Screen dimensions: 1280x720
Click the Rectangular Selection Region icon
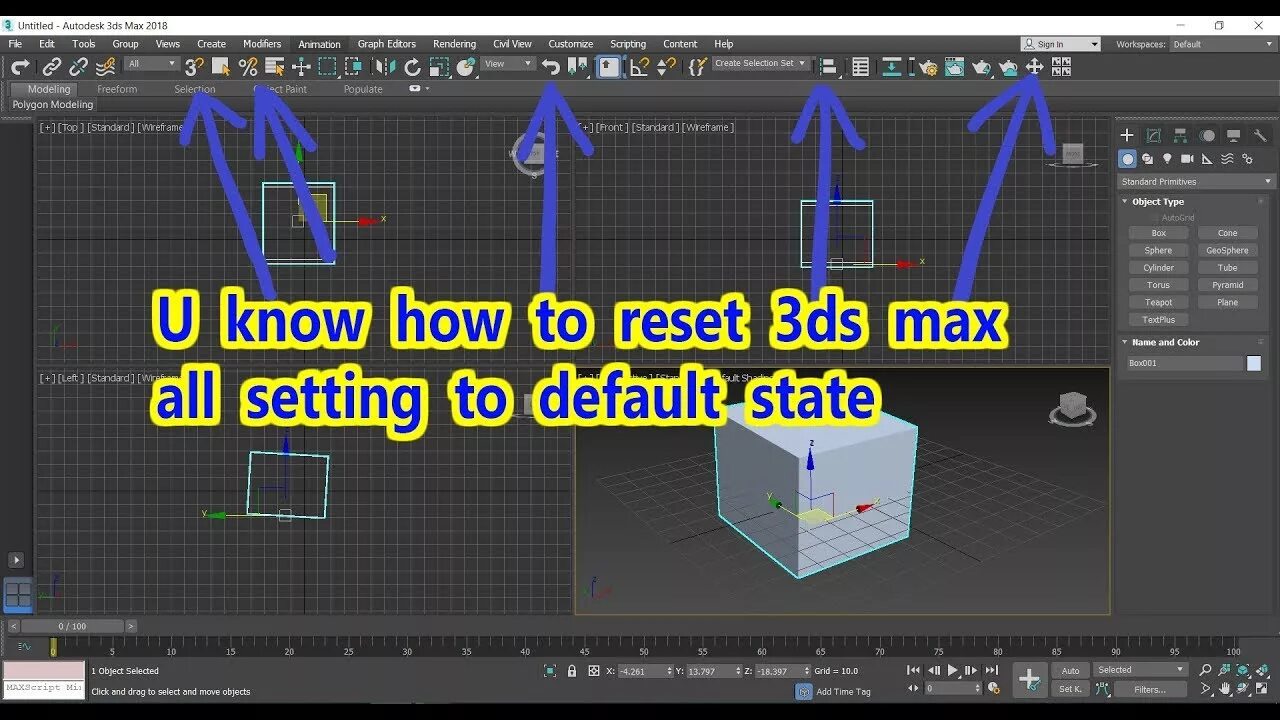pyautogui.click(x=327, y=67)
